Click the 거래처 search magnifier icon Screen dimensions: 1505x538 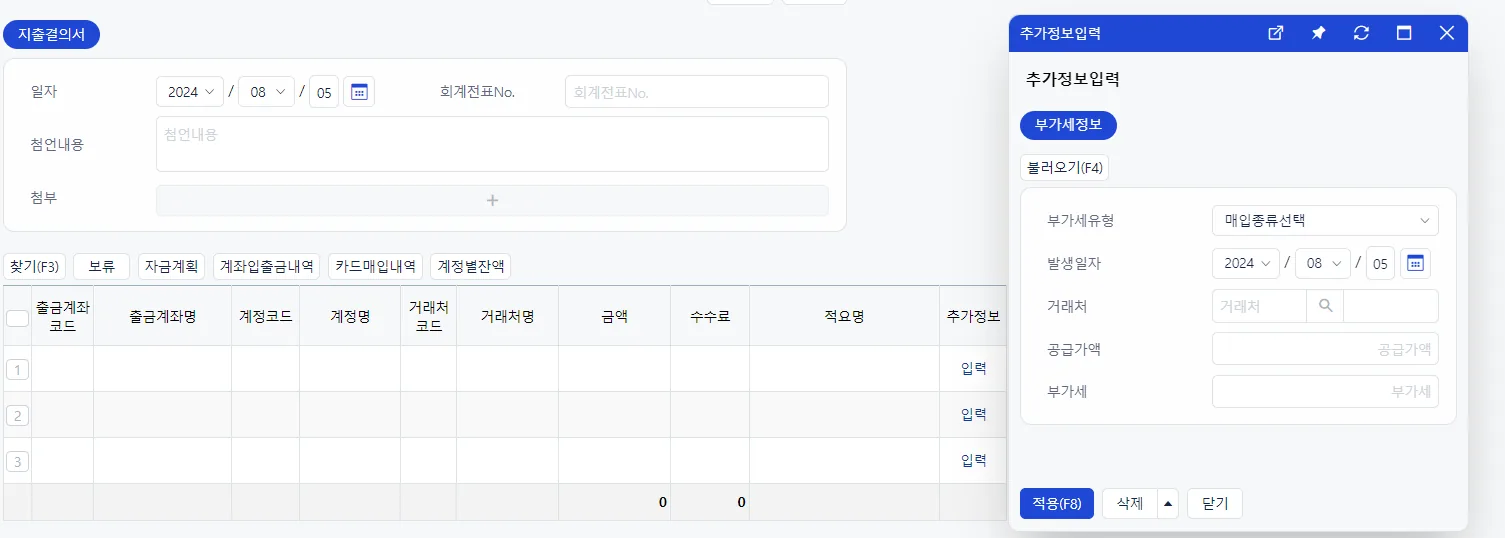pyautogui.click(x=1325, y=306)
